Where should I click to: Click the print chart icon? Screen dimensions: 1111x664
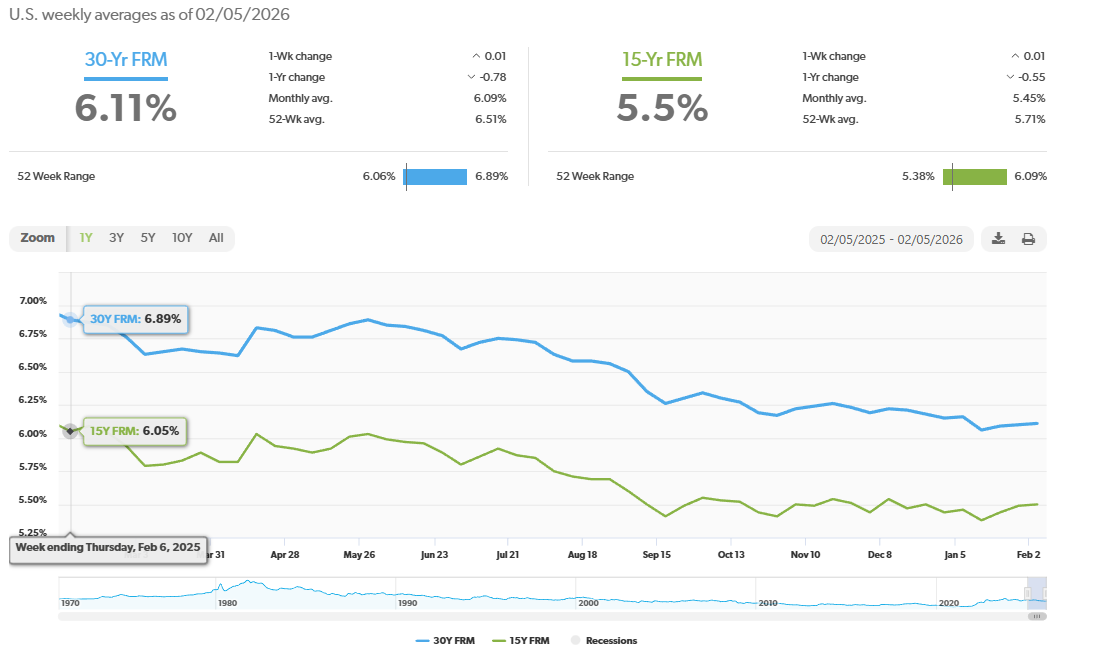pyautogui.click(x=1028, y=239)
